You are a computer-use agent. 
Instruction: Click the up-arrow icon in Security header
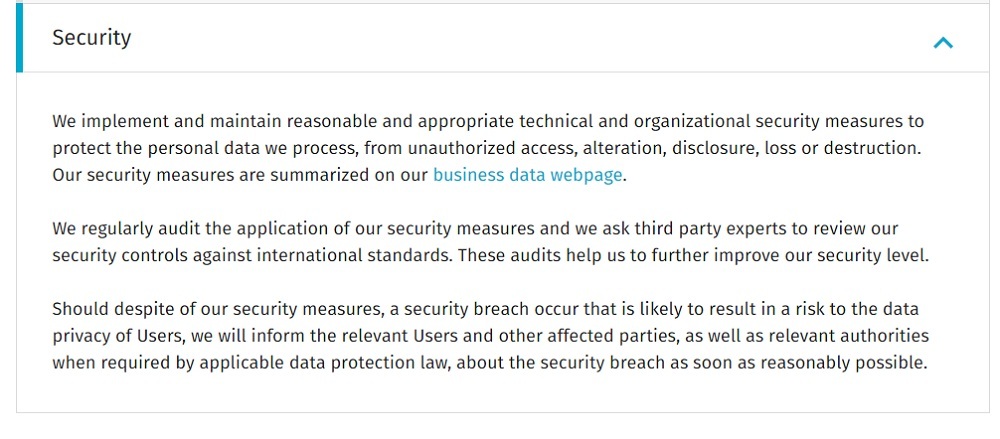[x=943, y=43]
